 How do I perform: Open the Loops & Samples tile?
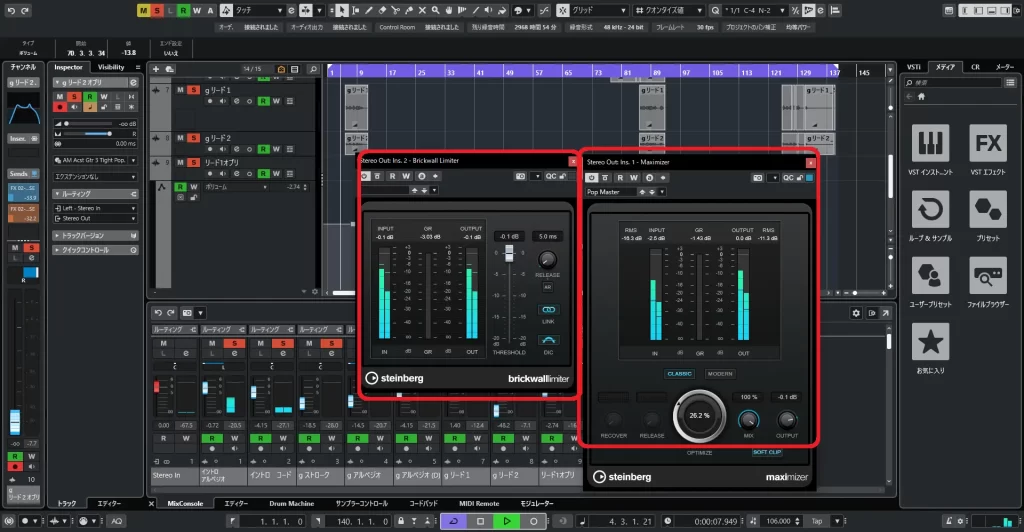coord(932,215)
